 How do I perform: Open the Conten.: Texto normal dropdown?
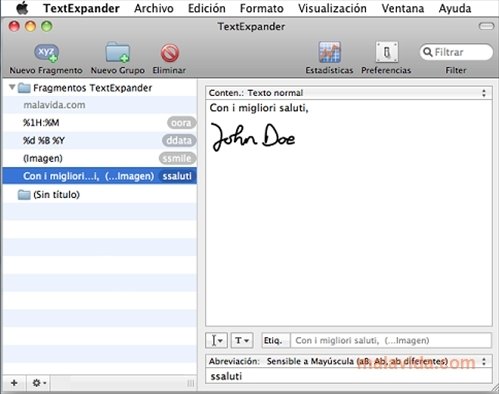tap(349, 93)
